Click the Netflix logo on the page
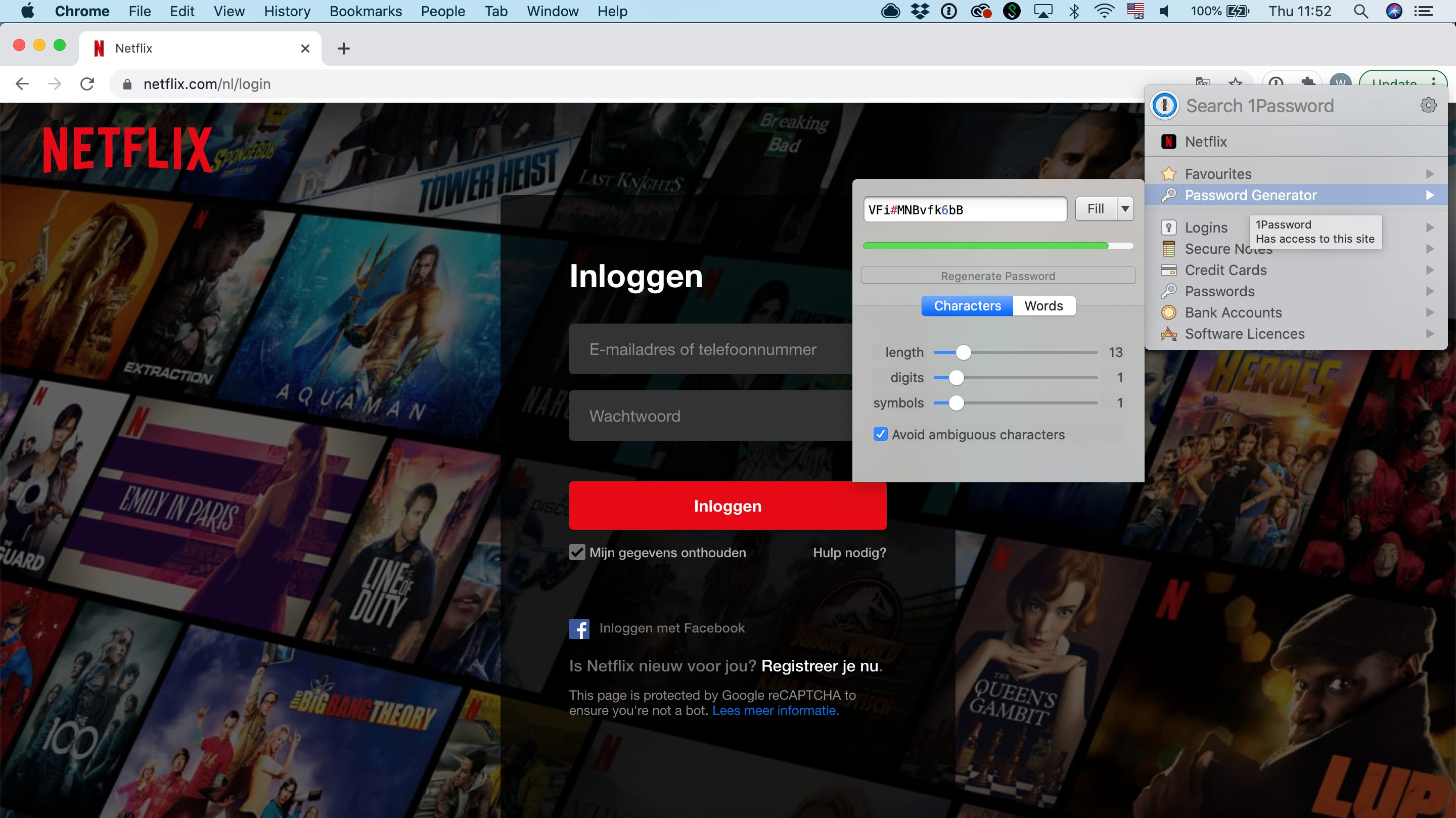This screenshot has width=1456, height=818. pyautogui.click(x=127, y=150)
